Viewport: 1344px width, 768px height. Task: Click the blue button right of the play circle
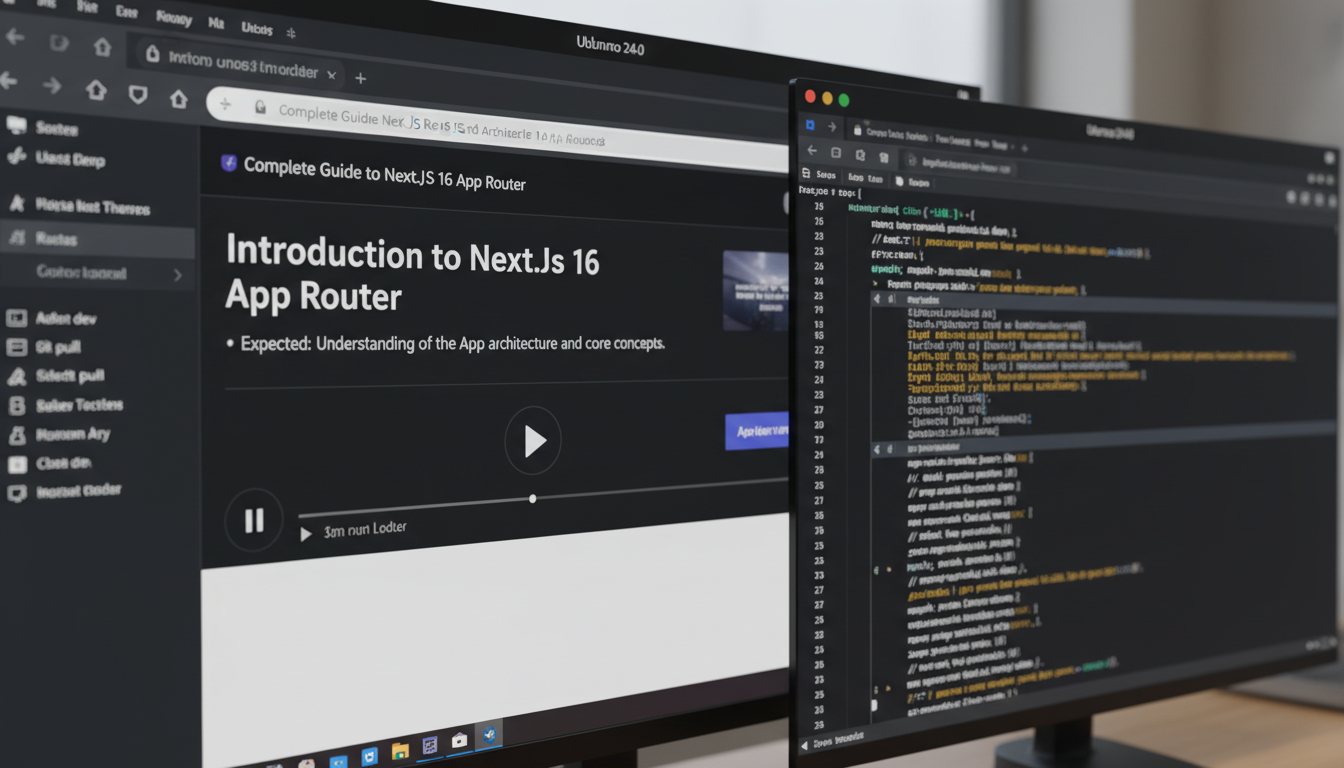point(757,431)
